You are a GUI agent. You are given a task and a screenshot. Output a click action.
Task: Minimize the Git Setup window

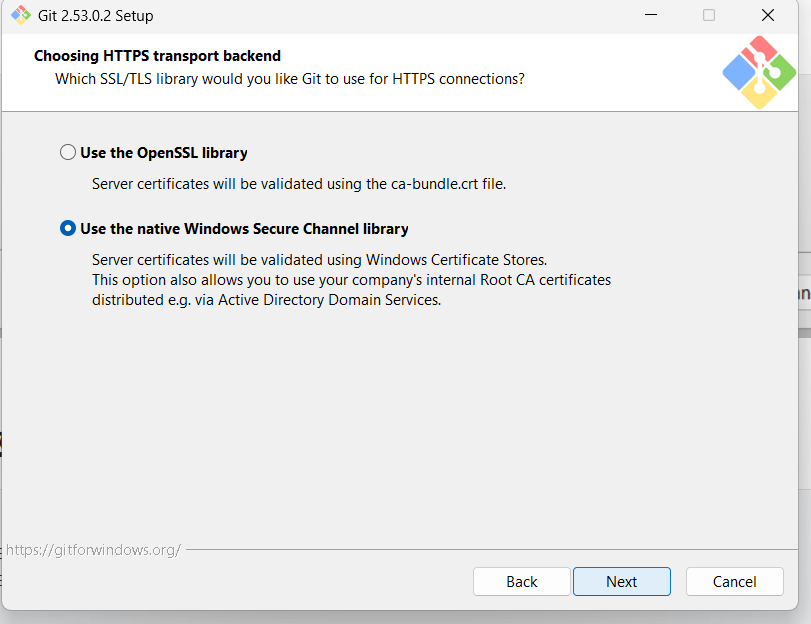point(651,15)
